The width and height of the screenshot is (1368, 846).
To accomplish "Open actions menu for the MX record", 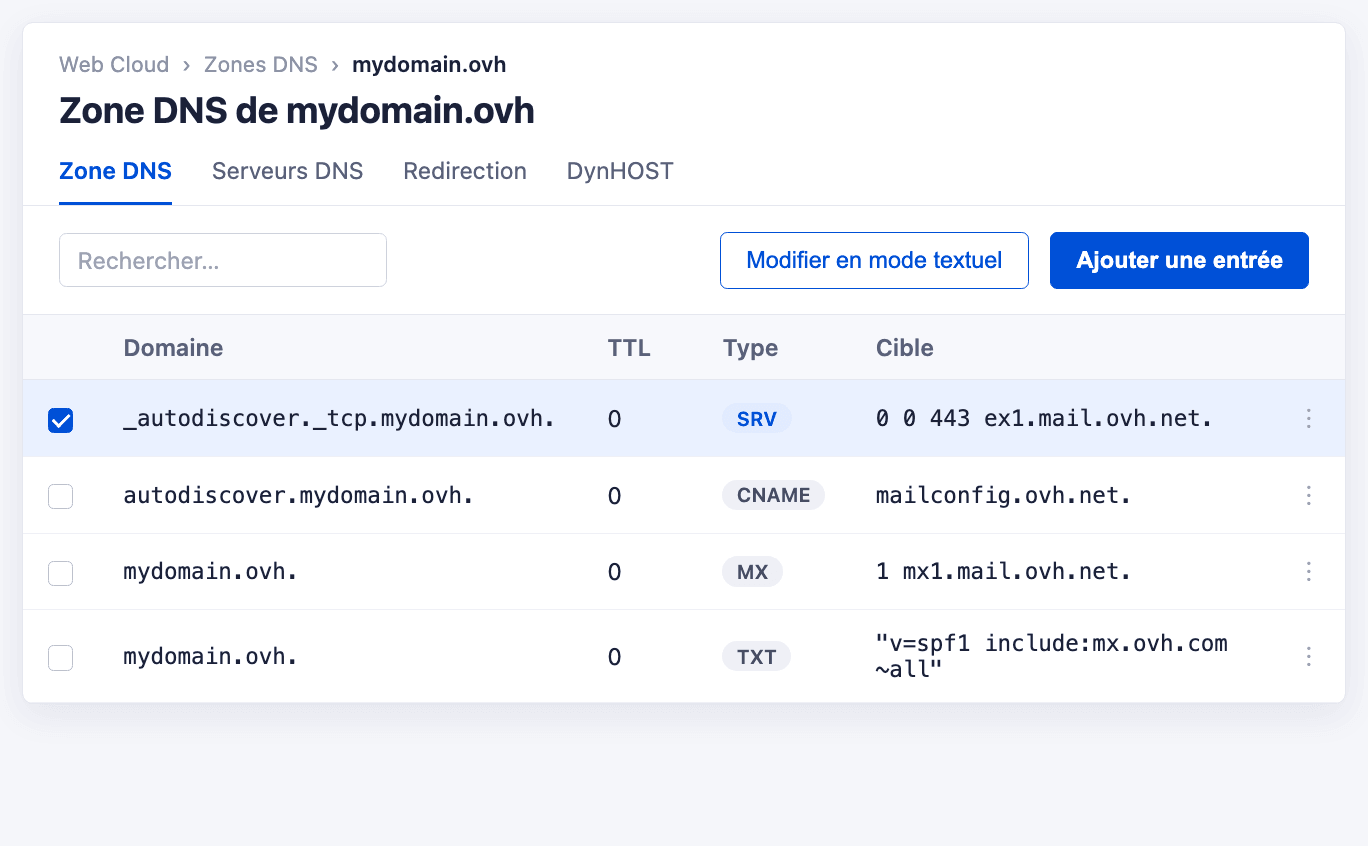I will (1308, 571).
